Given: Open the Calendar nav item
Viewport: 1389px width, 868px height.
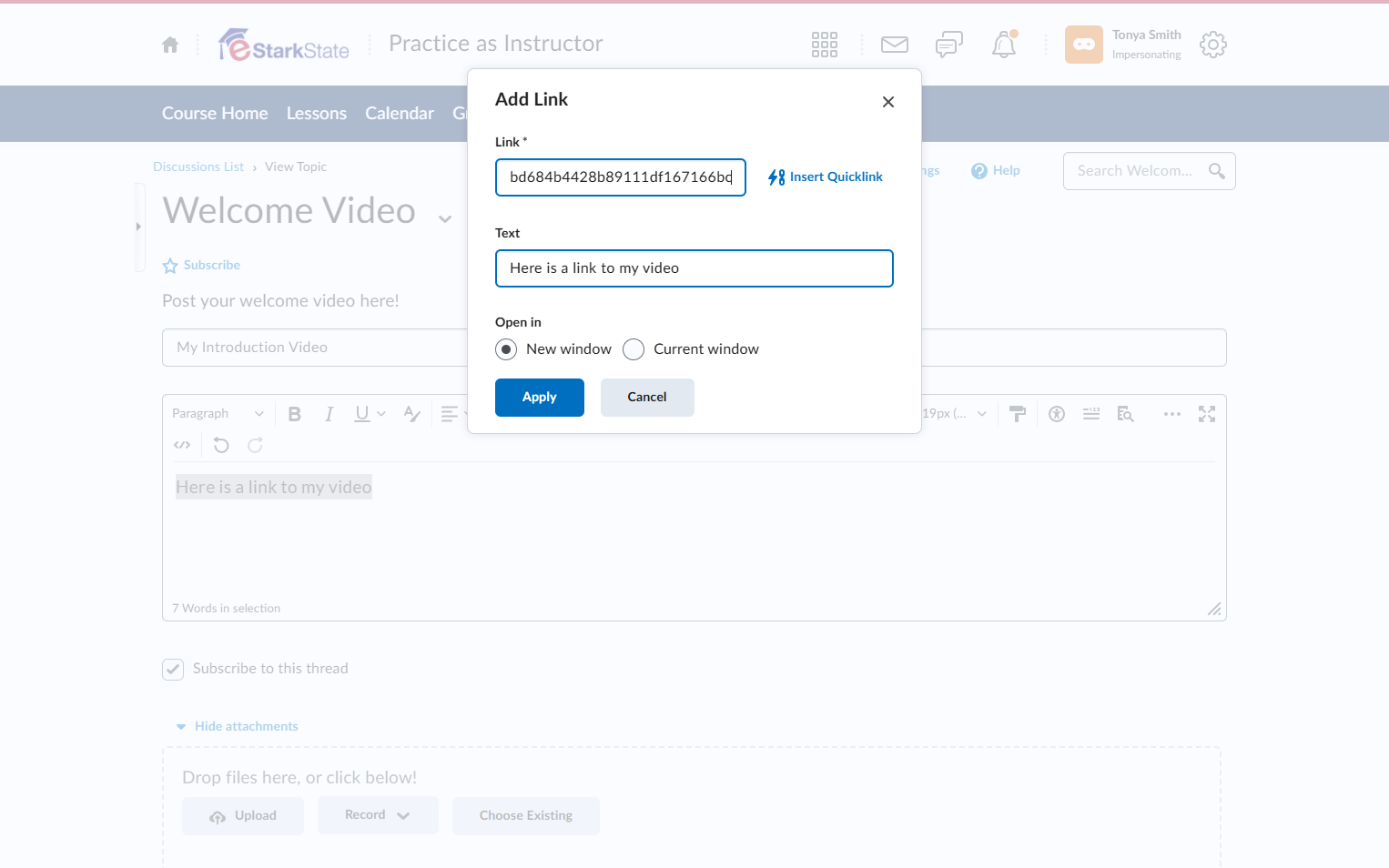Looking at the screenshot, I should pyautogui.click(x=400, y=114).
